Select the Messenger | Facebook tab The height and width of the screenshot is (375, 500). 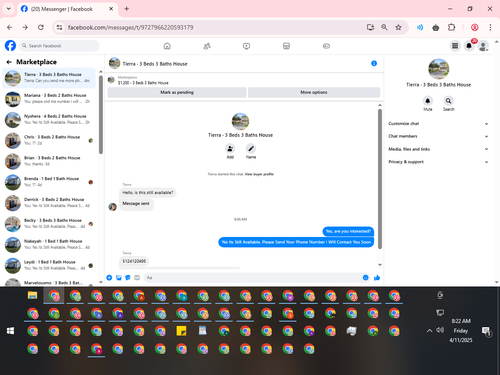tap(67, 9)
